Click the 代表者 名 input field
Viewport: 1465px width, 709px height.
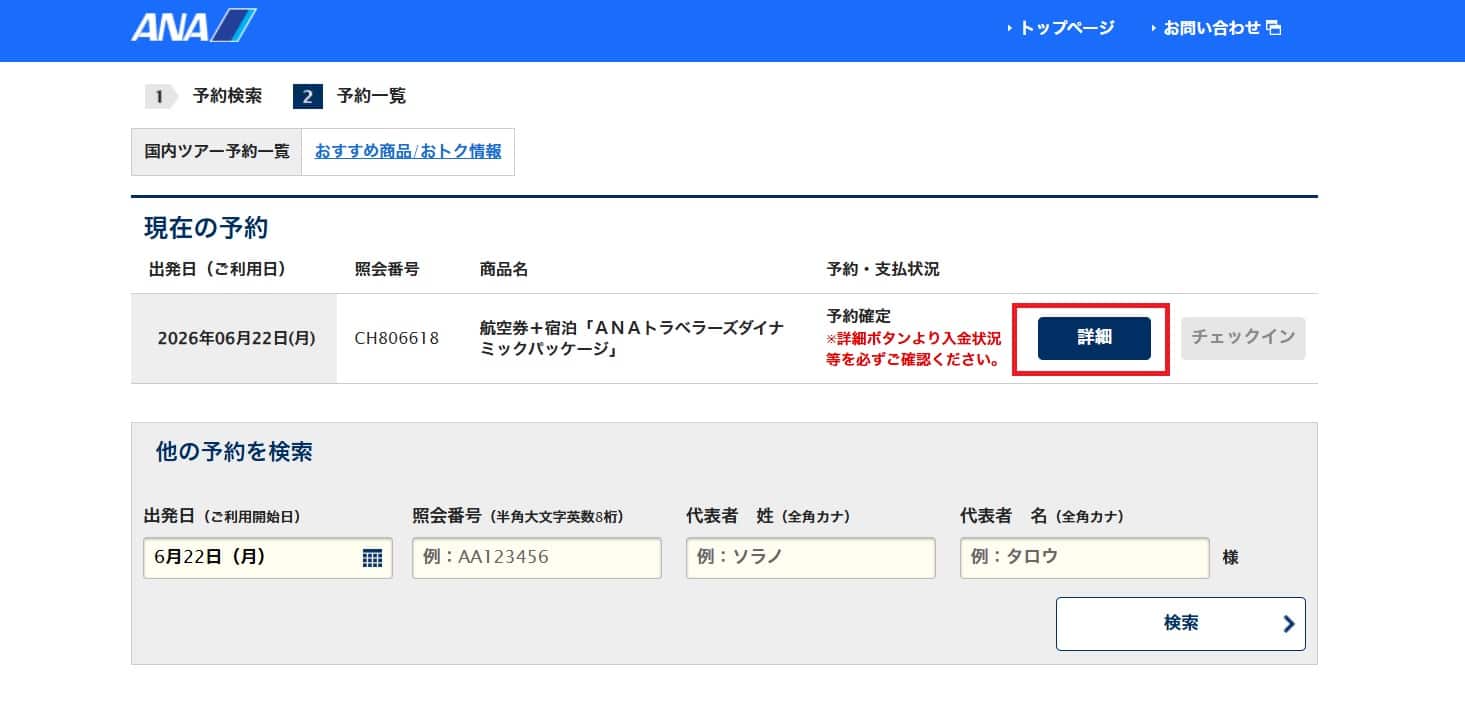coord(1084,558)
